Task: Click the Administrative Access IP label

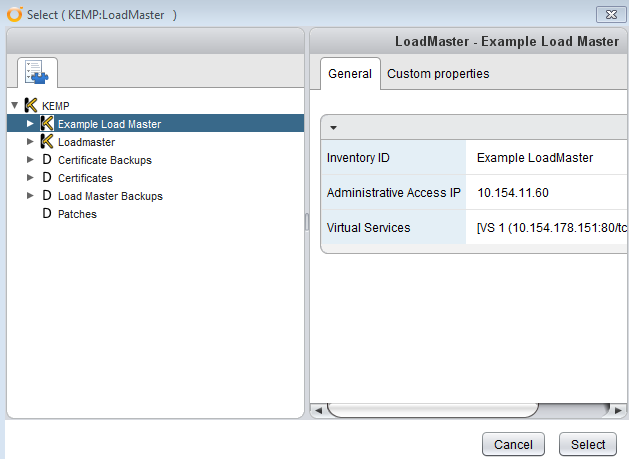Action: click(394, 193)
